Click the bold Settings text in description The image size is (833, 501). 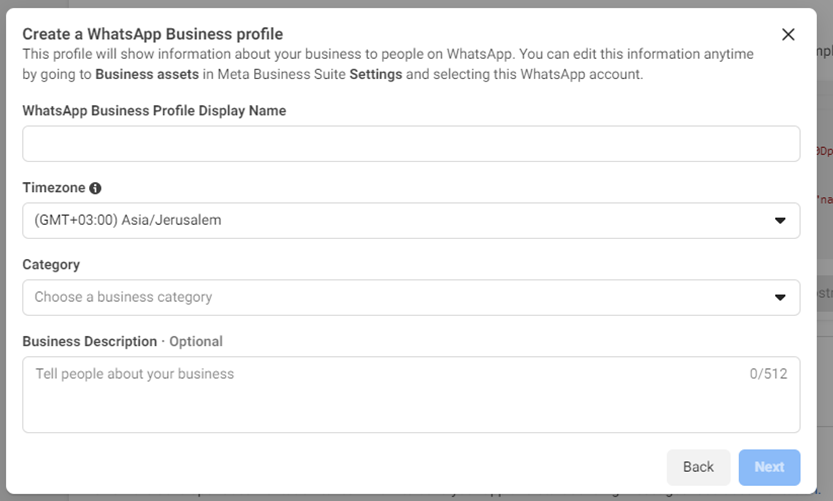(376, 74)
